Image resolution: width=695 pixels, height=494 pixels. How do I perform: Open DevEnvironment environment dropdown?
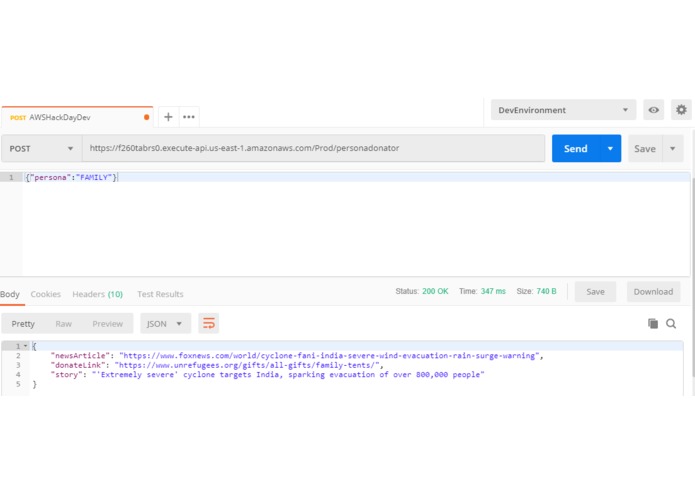[x=563, y=110]
